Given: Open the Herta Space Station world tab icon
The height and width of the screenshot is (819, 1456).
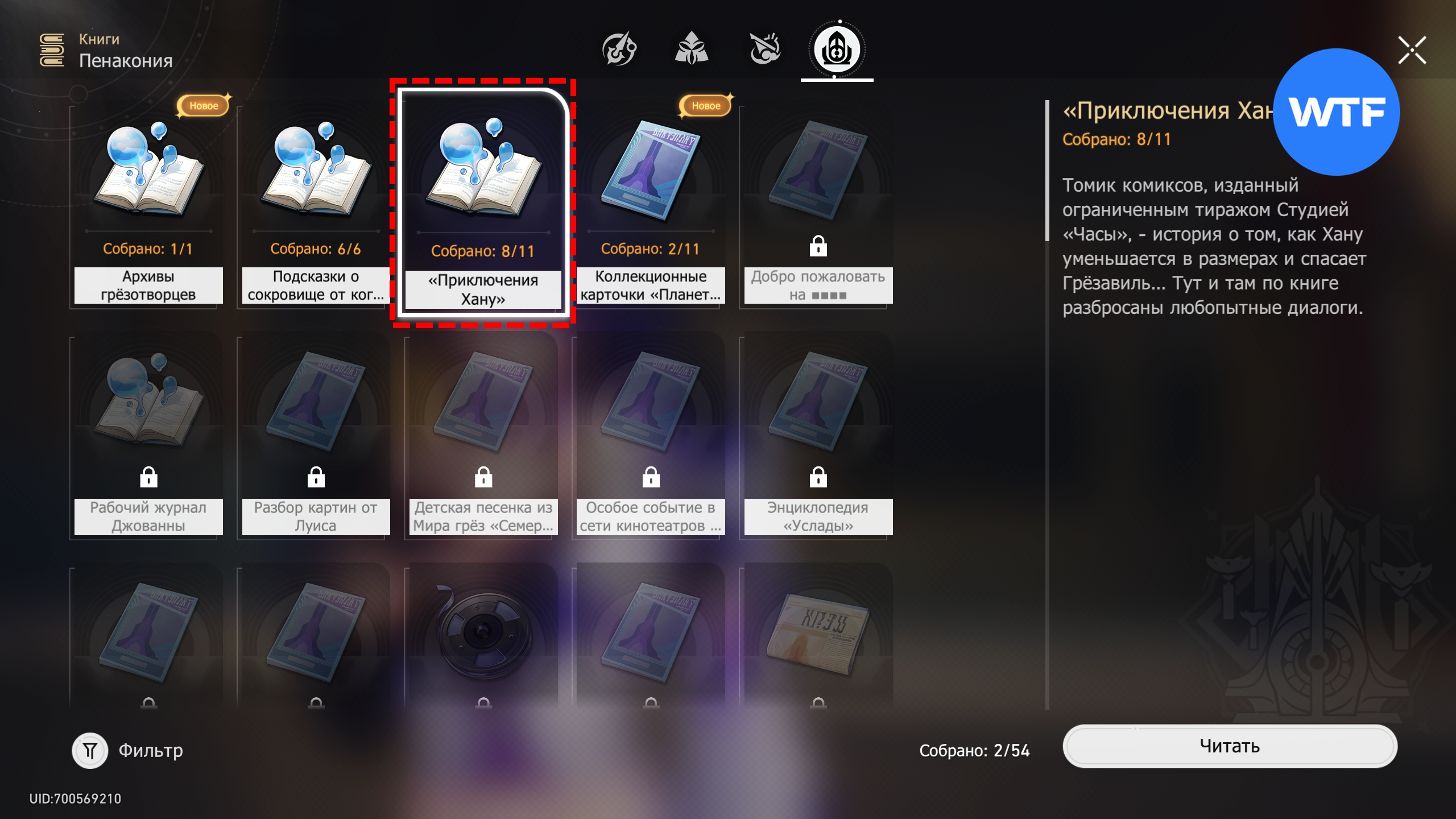Looking at the screenshot, I should pyautogui.click(x=619, y=49).
